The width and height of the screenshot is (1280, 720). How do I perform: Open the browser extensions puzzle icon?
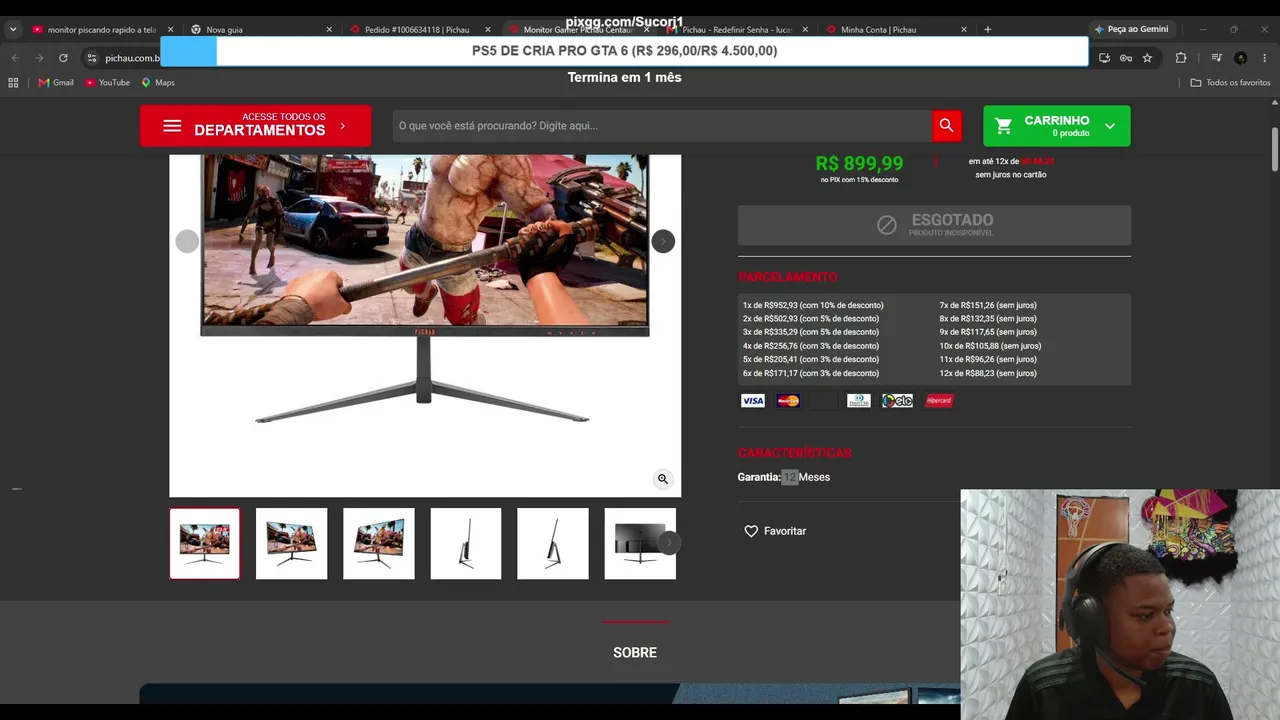pos(1181,58)
